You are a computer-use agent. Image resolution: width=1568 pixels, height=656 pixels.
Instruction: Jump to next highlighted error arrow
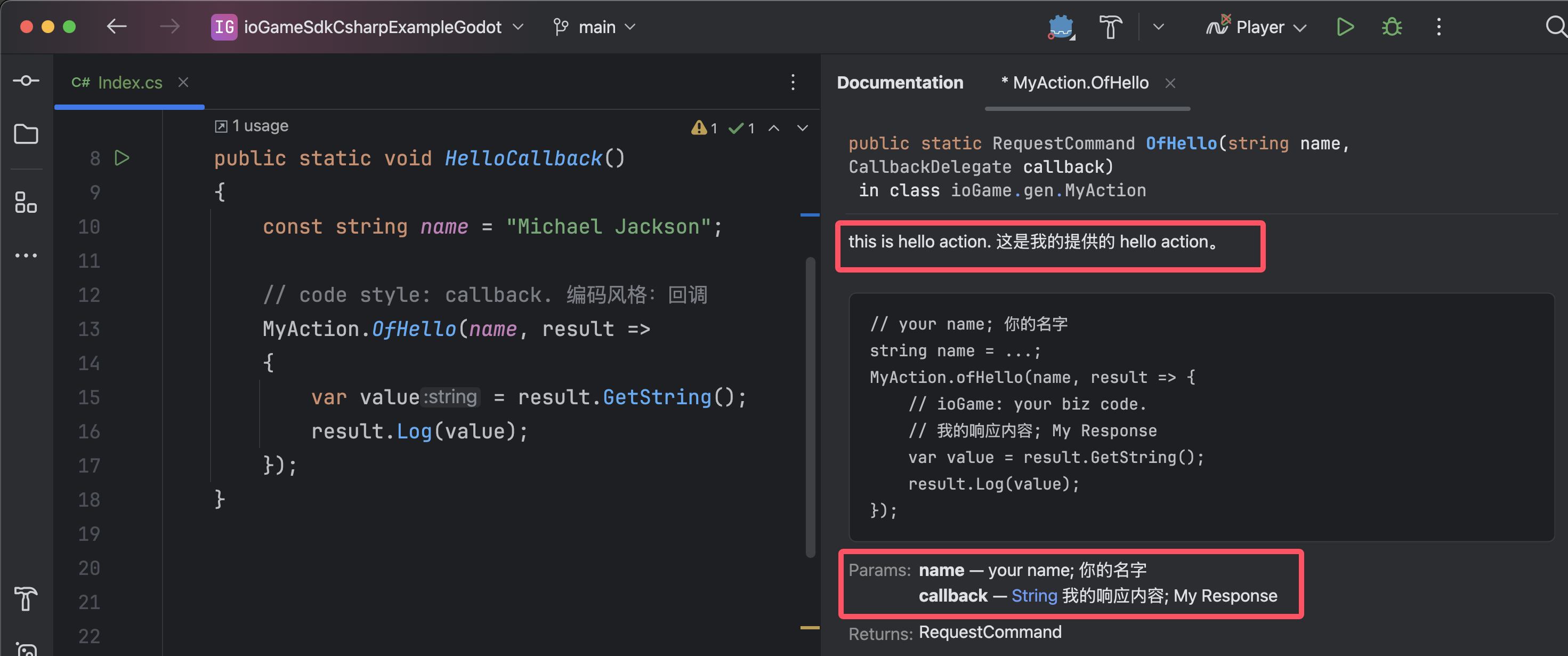tap(802, 128)
